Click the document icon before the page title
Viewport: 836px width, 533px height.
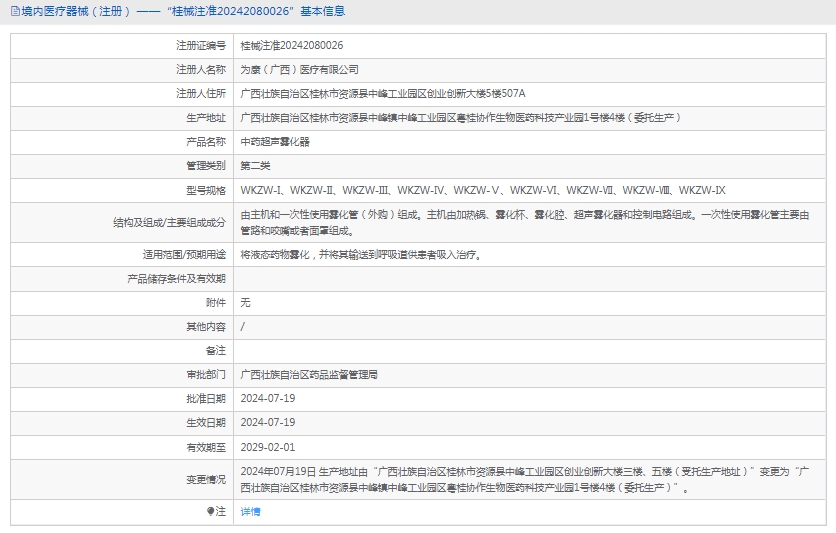[8, 11]
